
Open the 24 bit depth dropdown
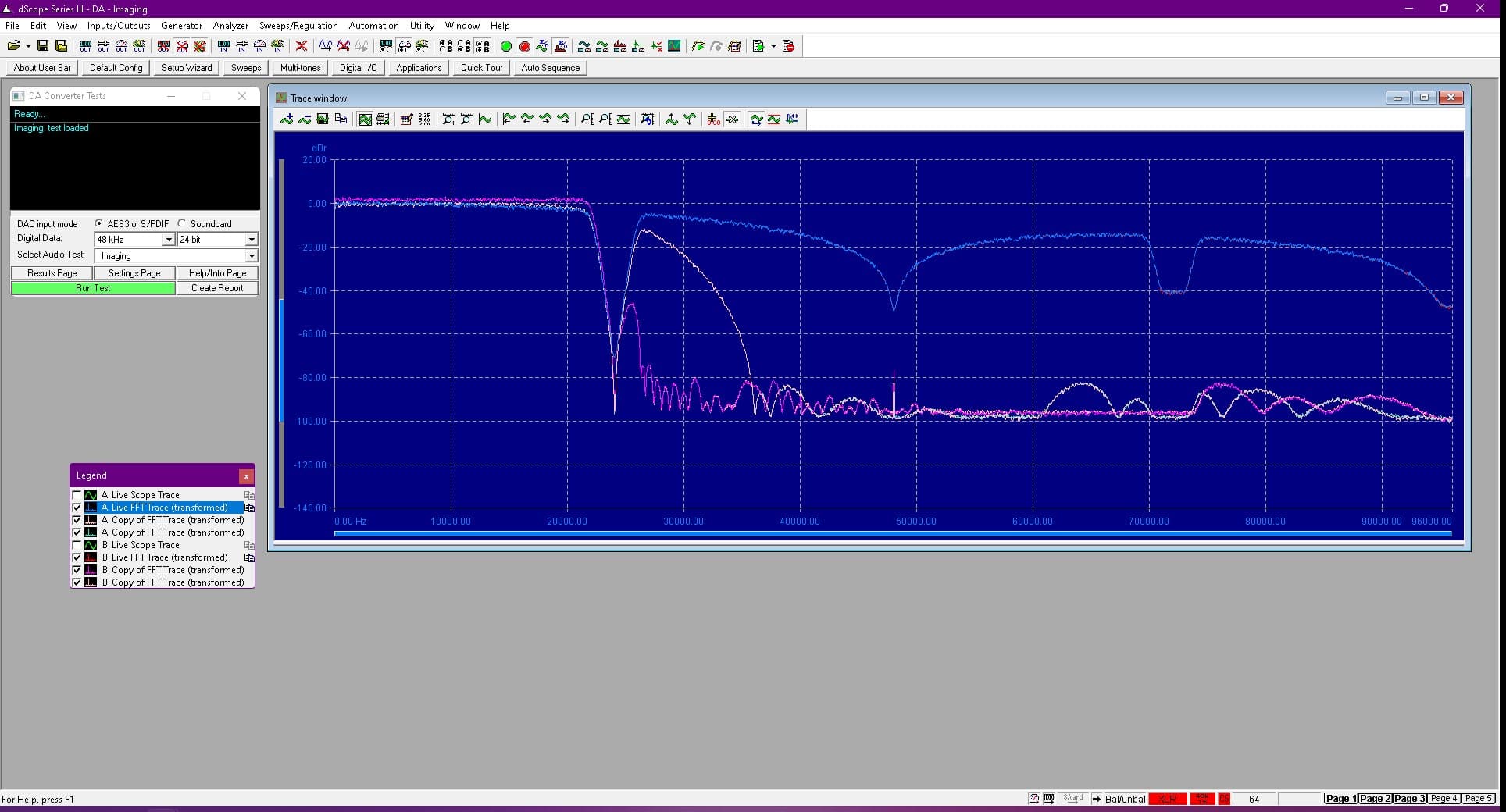click(251, 240)
